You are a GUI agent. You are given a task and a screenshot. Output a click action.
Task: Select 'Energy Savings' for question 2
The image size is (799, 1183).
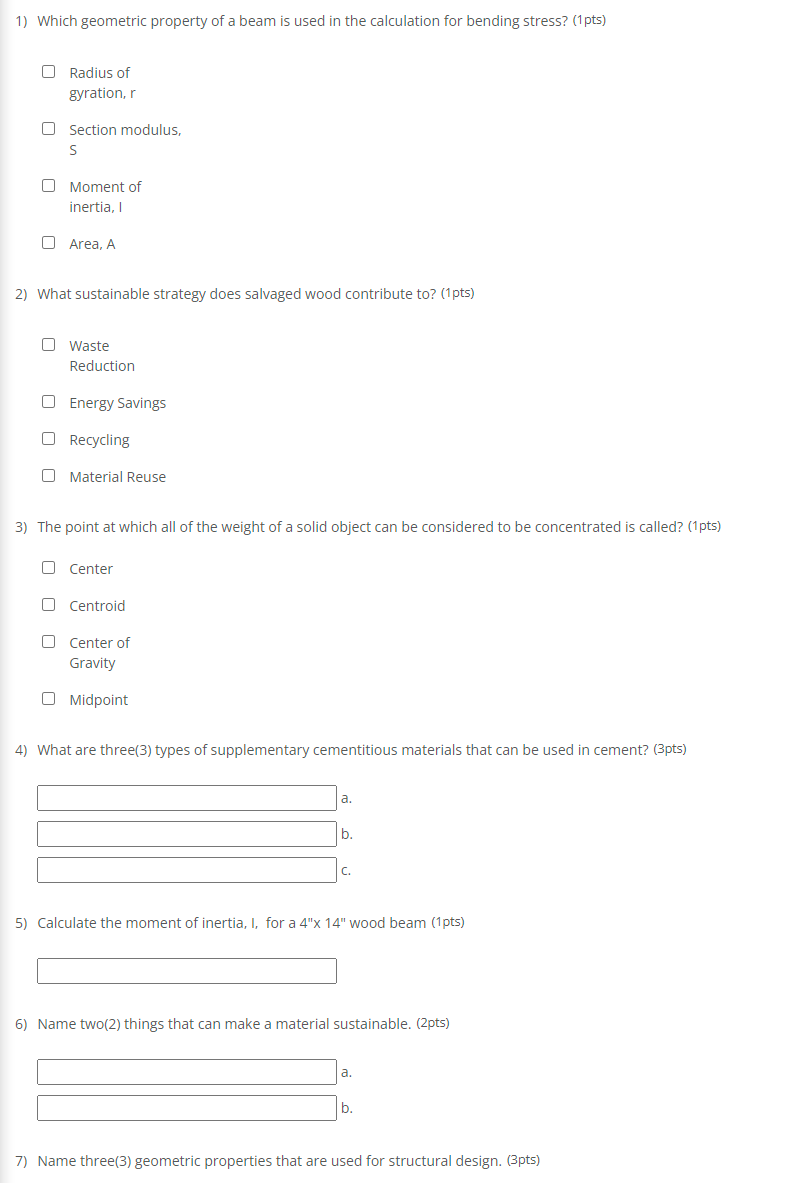point(48,400)
